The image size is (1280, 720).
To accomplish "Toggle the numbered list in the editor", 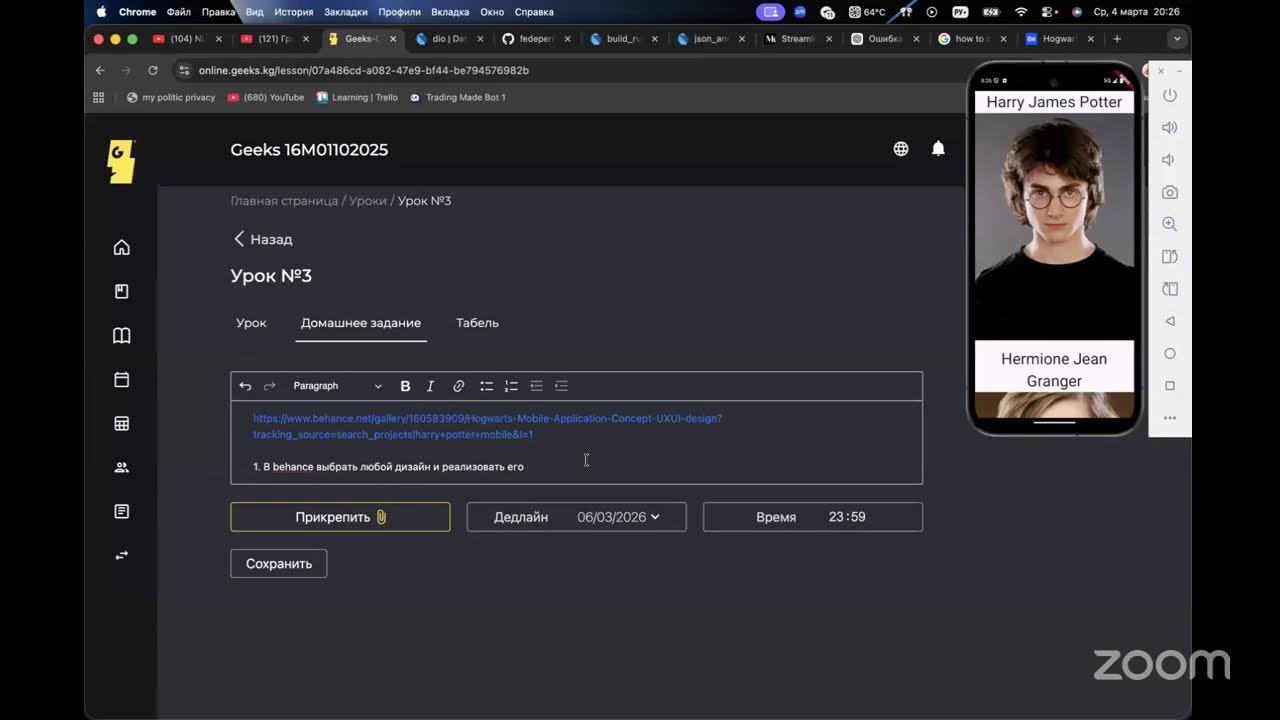I will coord(511,386).
